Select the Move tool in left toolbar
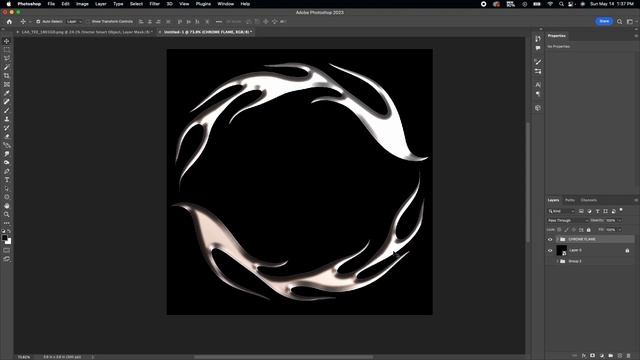 7,41
